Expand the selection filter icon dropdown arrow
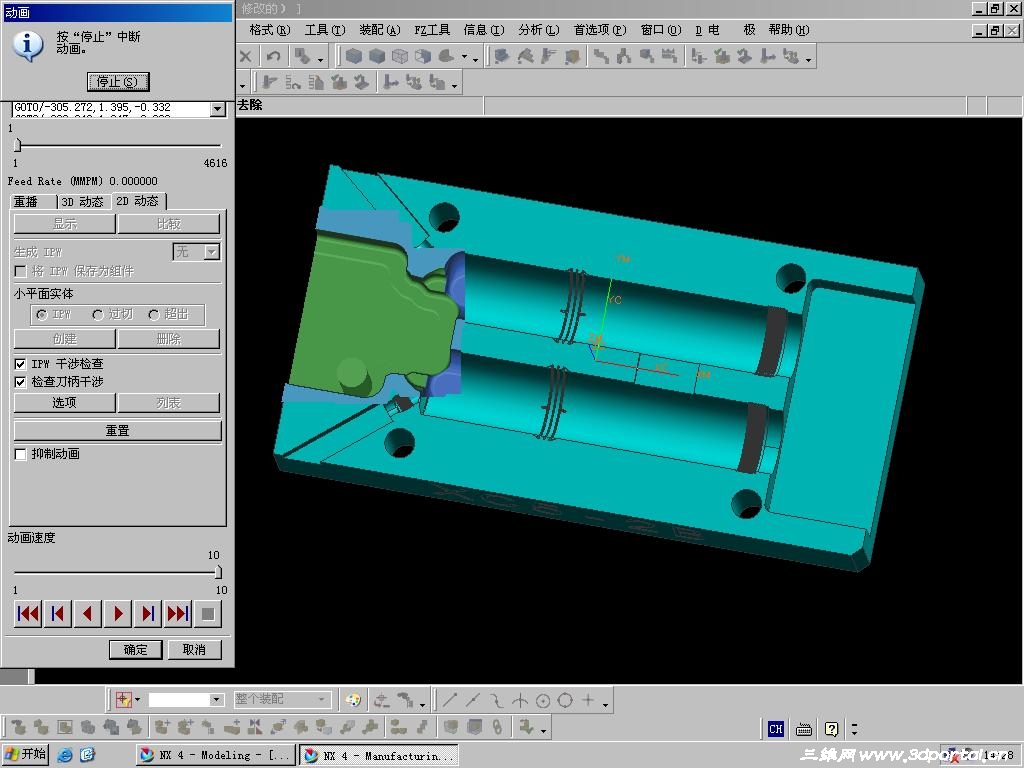Viewport: 1024px width, 768px height. (138, 700)
